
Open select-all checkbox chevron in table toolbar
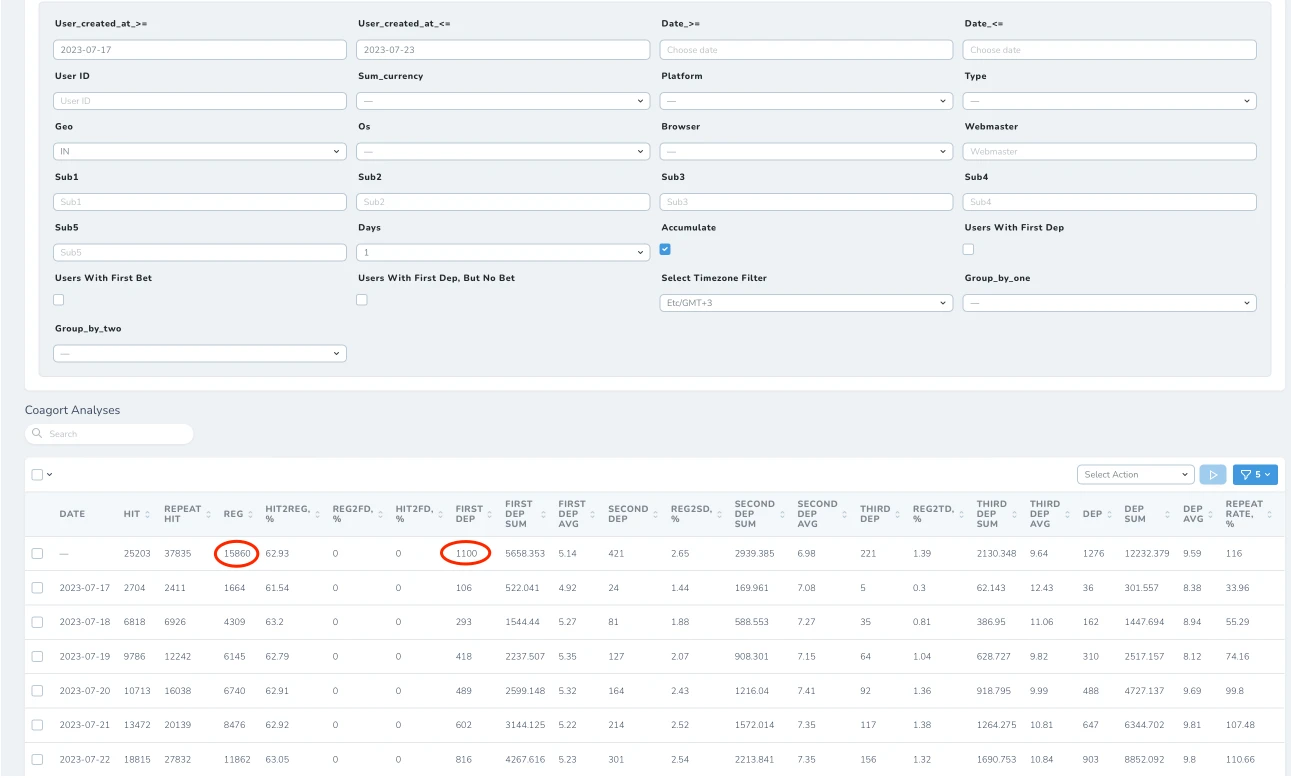coord(49,475)
